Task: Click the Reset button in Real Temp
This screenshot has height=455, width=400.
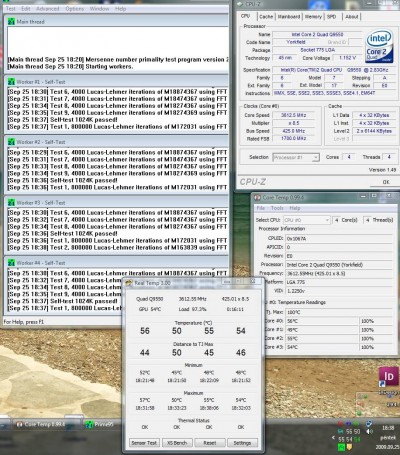Action: point(210,443)
